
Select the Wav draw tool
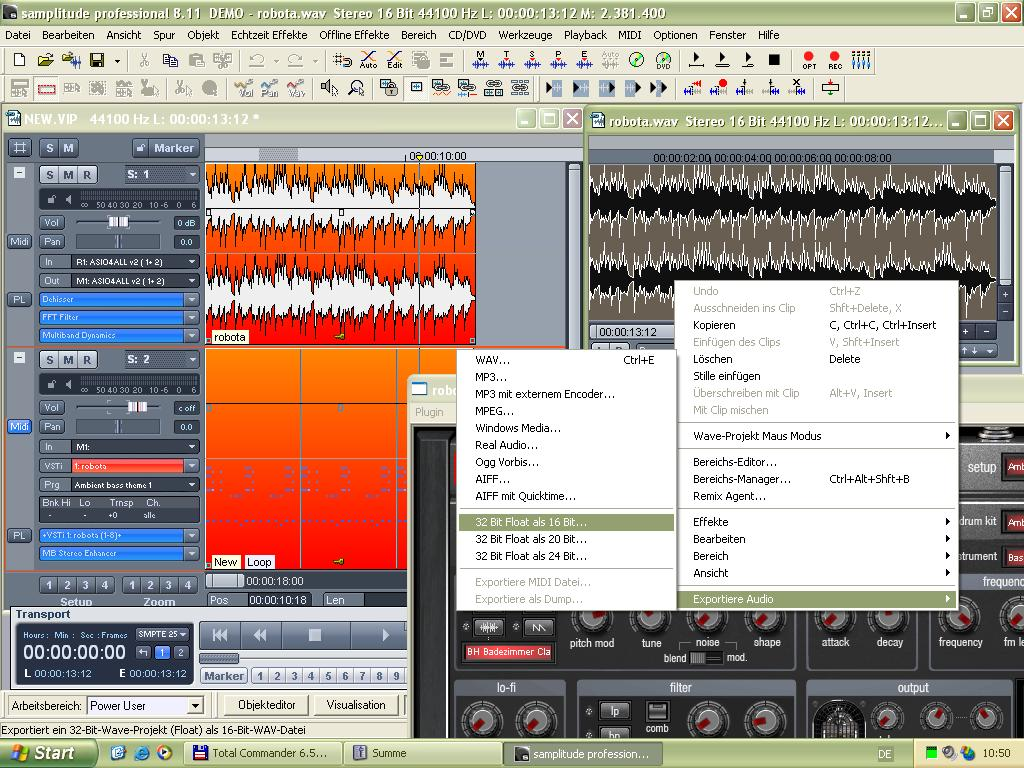[296, 88]
